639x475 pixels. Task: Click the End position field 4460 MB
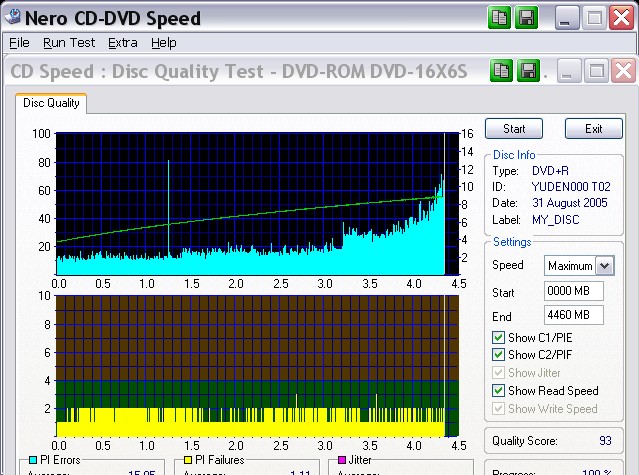pyautogui.click(x=574, y=315)
